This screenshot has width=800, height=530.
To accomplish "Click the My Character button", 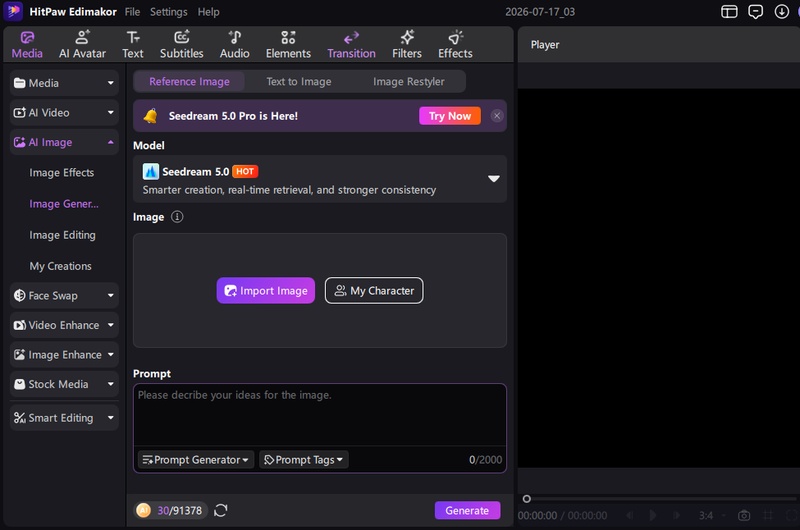I will coord(374,291).
